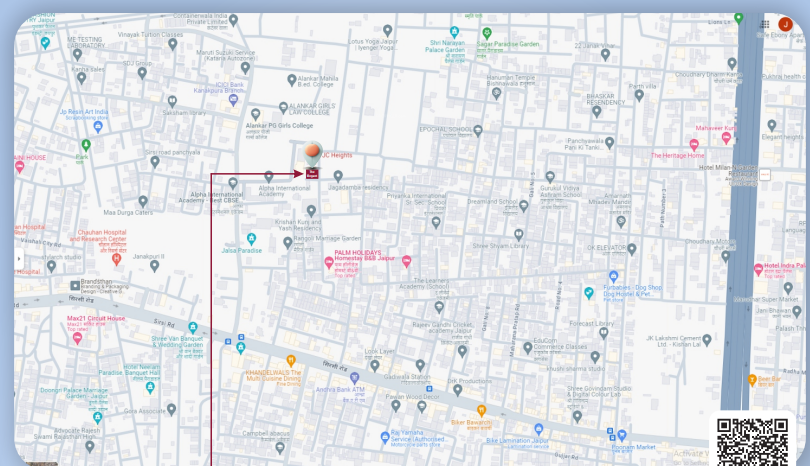Open the Rangoli Marriage Garden pin

[288, 243]
